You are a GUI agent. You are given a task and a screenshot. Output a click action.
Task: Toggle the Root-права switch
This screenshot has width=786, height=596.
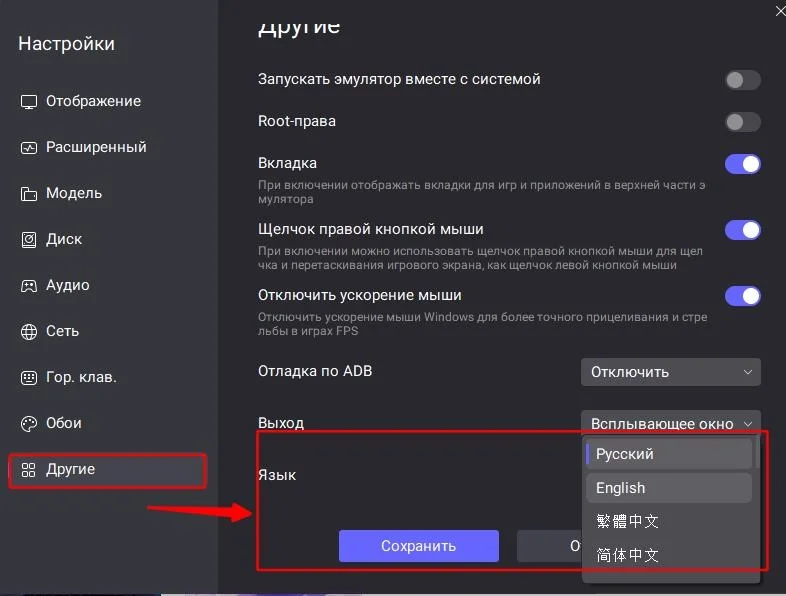click(x=743, y=122)
